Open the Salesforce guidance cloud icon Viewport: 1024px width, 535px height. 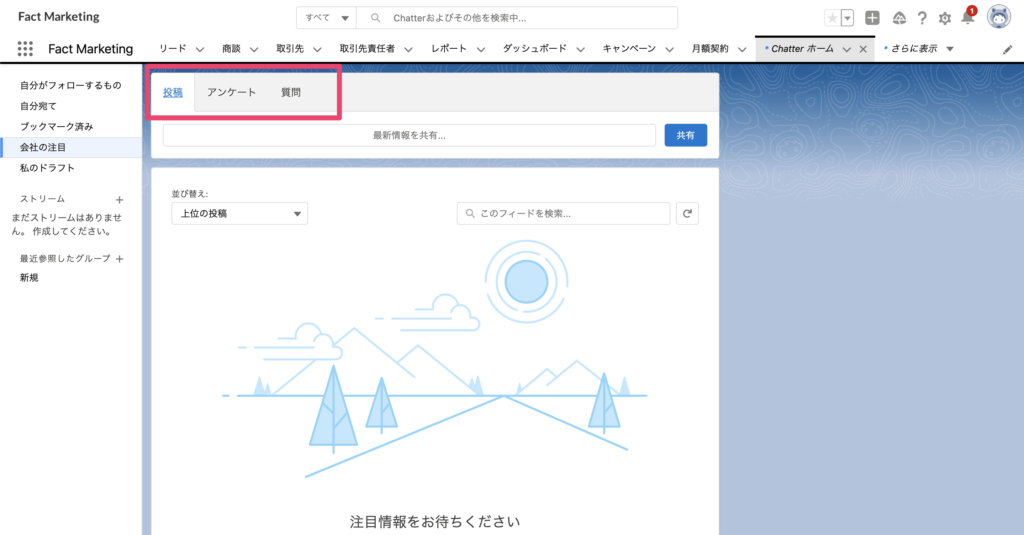point(899,18)
